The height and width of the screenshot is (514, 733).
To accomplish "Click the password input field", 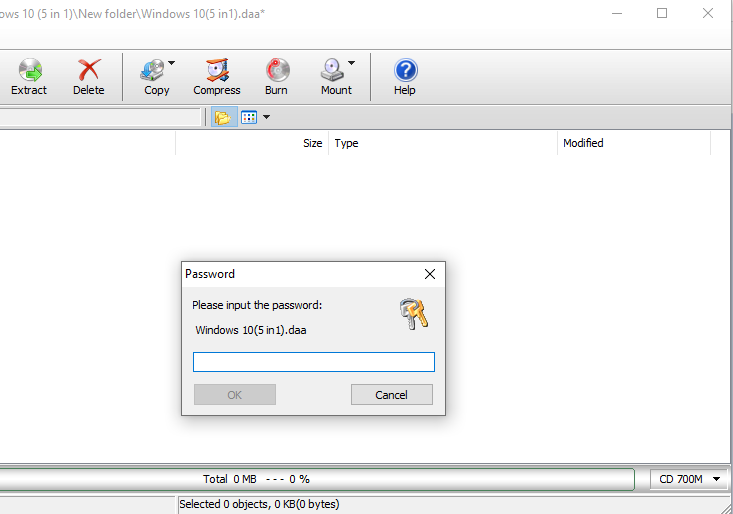I will (x=314, y=362).
